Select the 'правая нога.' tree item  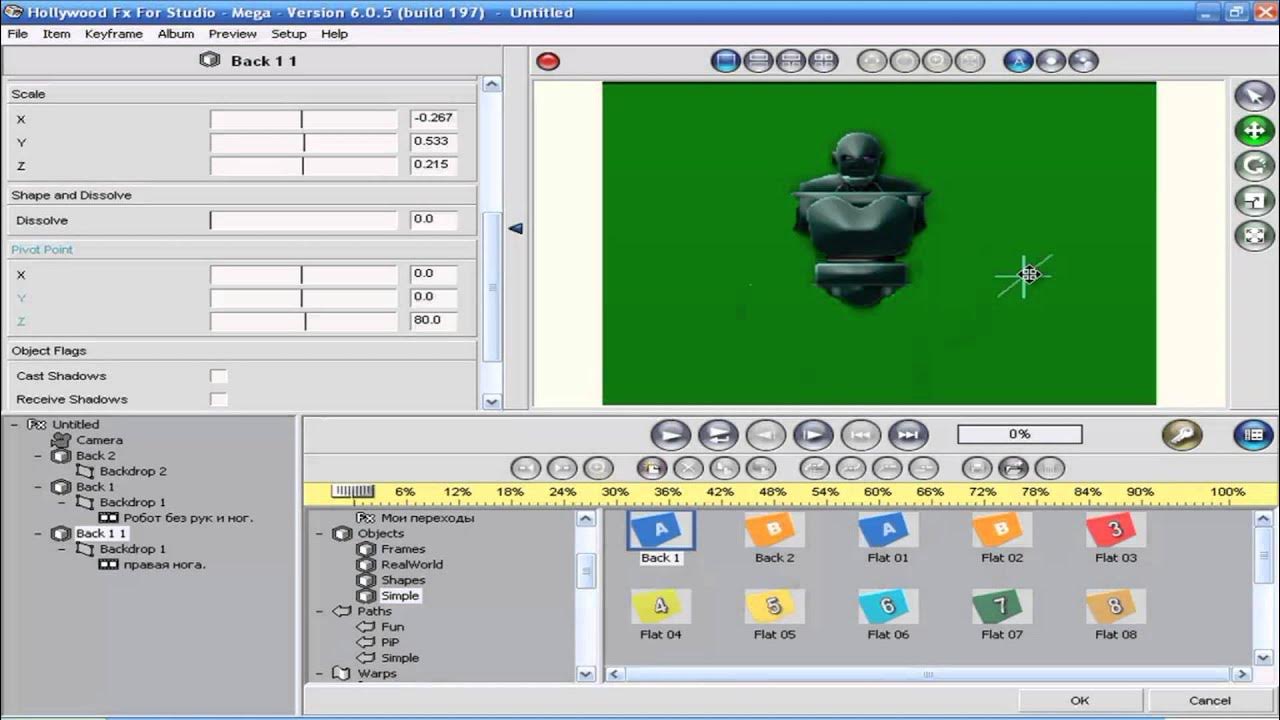click(x=165, y=565)
